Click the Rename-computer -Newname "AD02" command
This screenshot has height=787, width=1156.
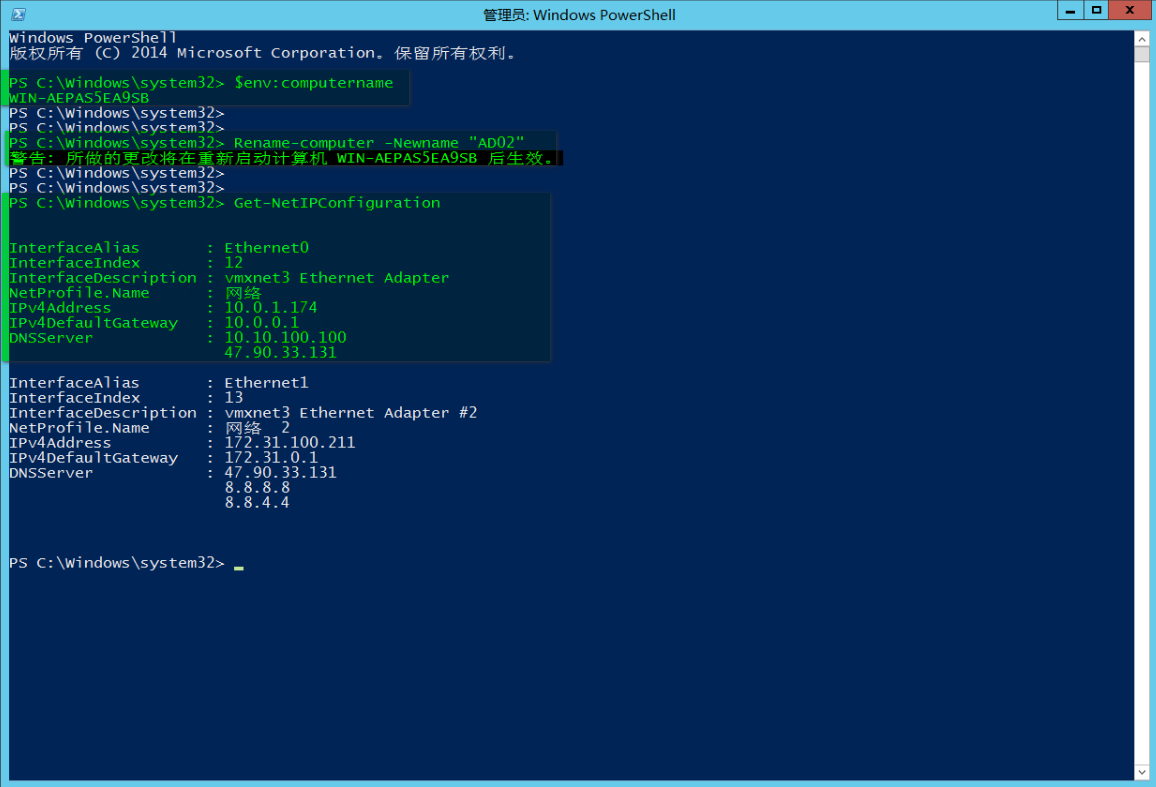379,142
